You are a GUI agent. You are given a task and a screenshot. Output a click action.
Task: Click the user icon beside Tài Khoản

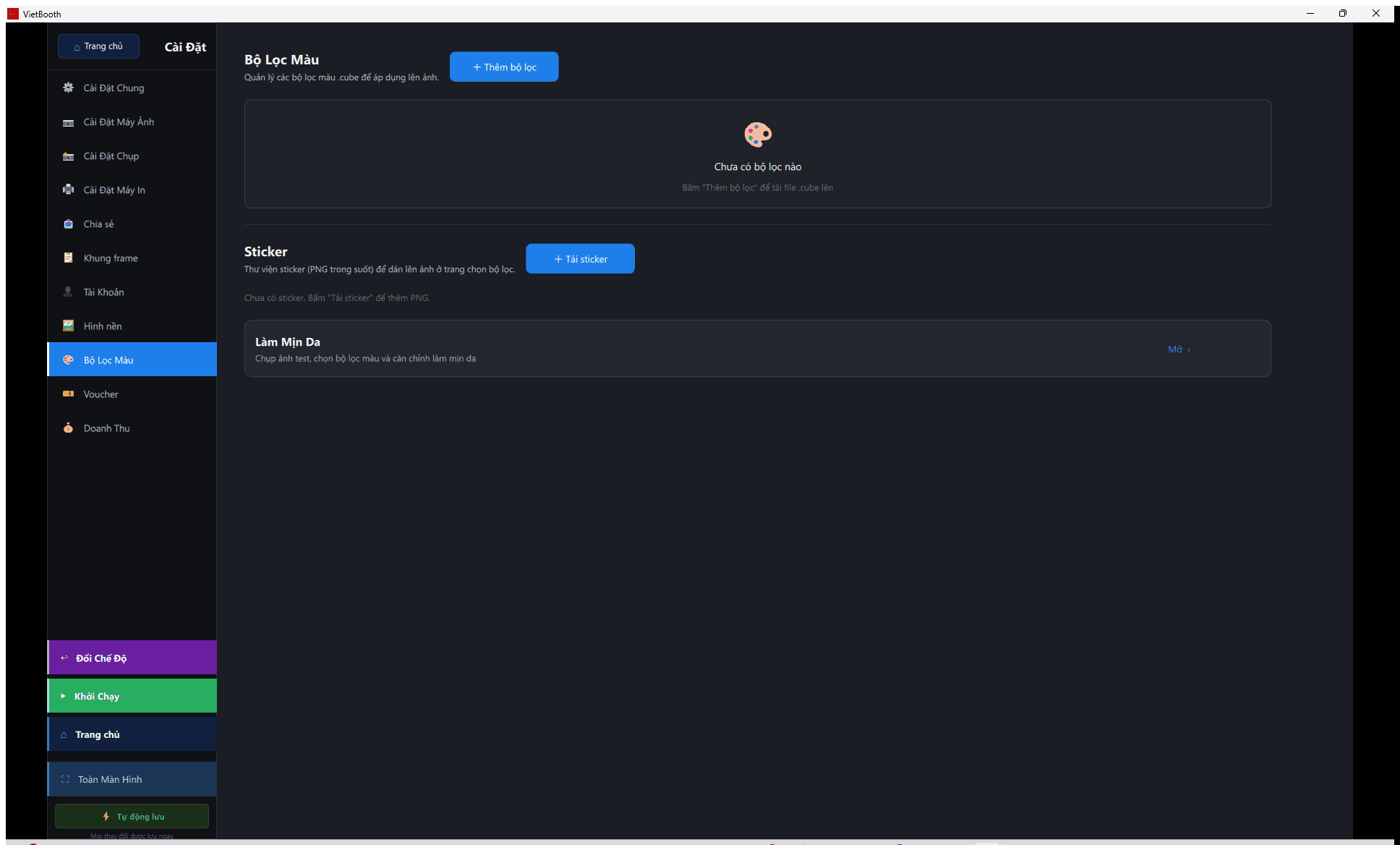pos(68,292)
